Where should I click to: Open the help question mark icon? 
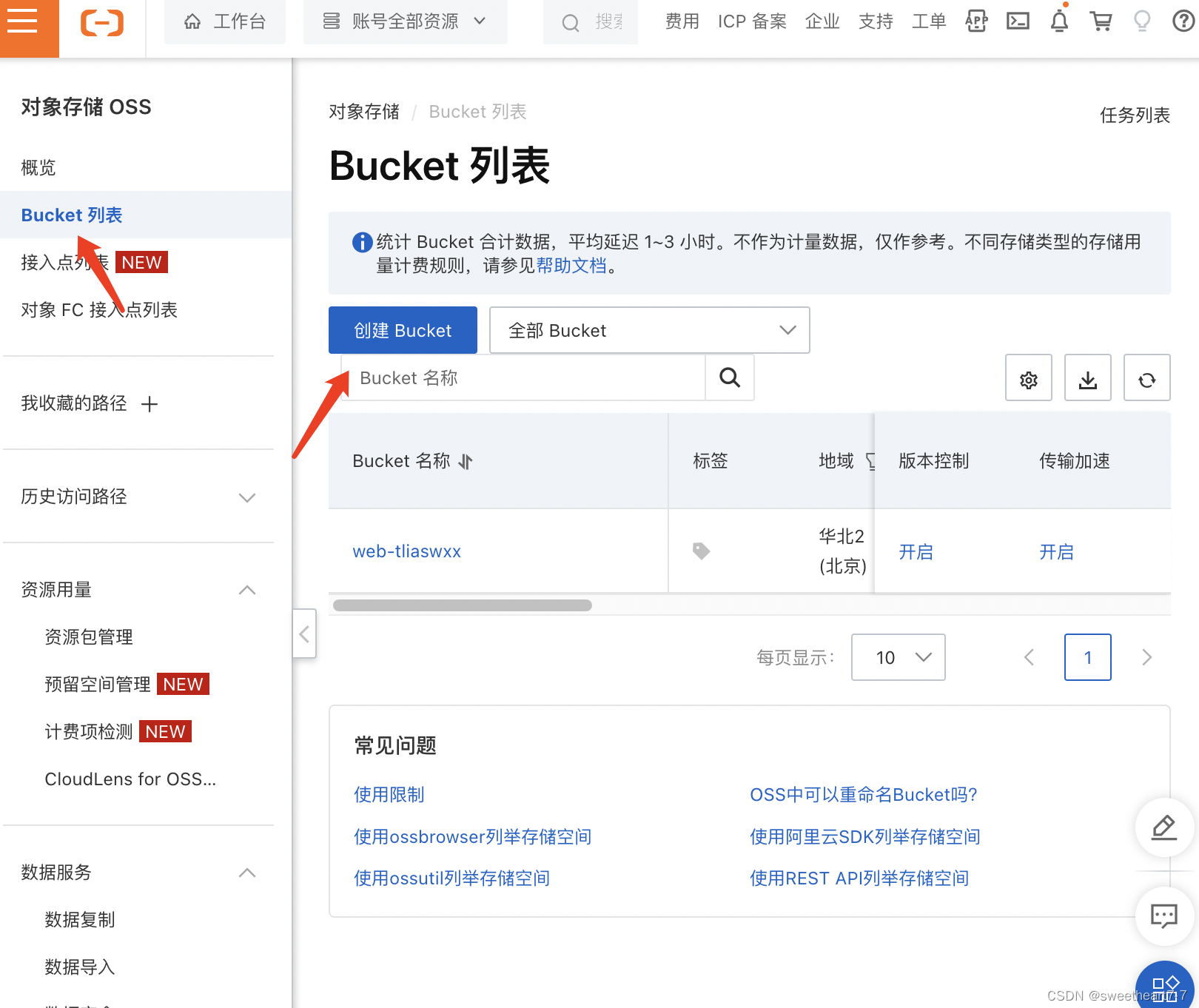coord(1183,21)
